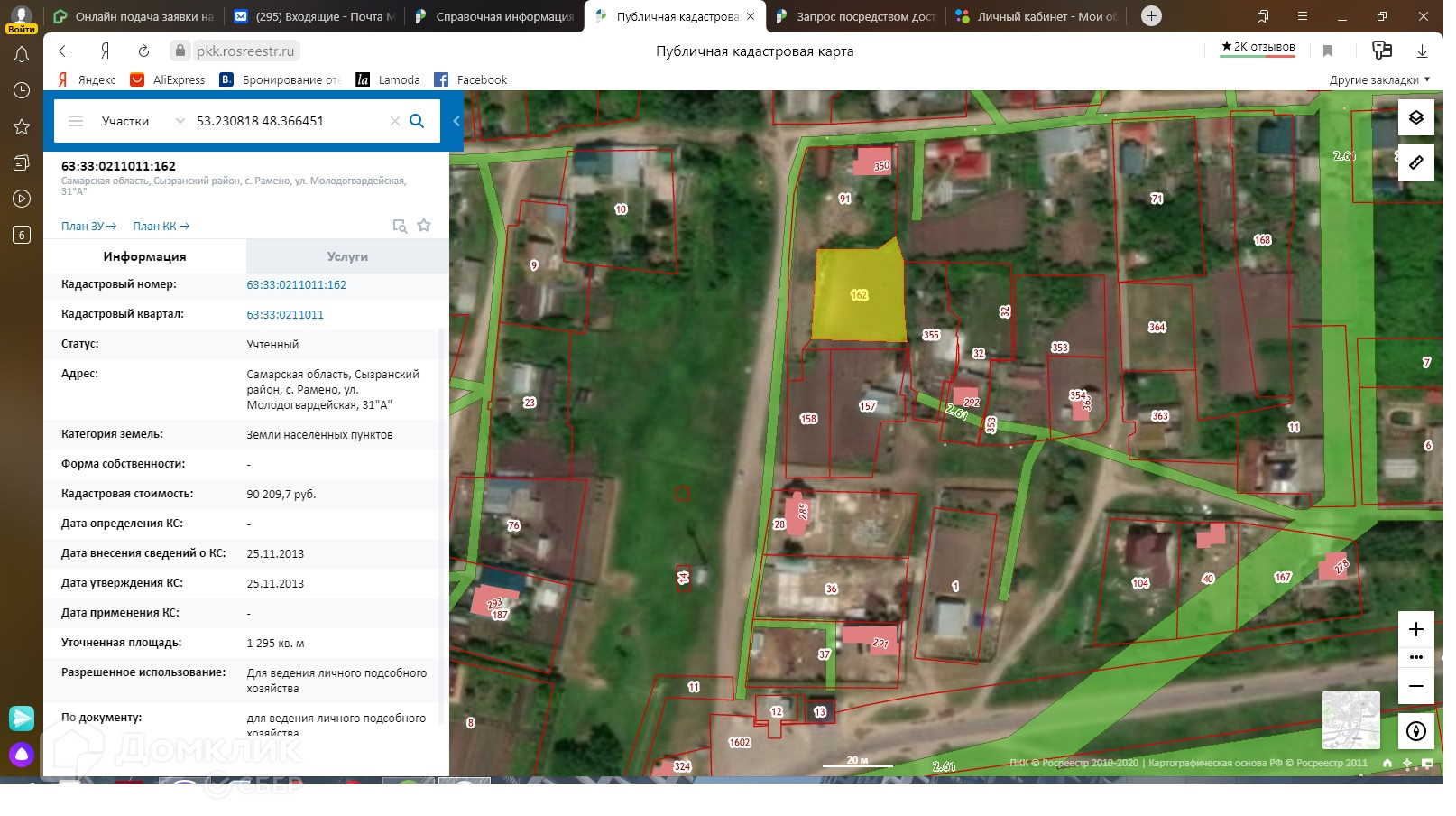The image size is (1456, 816).
Task: Collapse the left information panel
Action: click(456, 121)
